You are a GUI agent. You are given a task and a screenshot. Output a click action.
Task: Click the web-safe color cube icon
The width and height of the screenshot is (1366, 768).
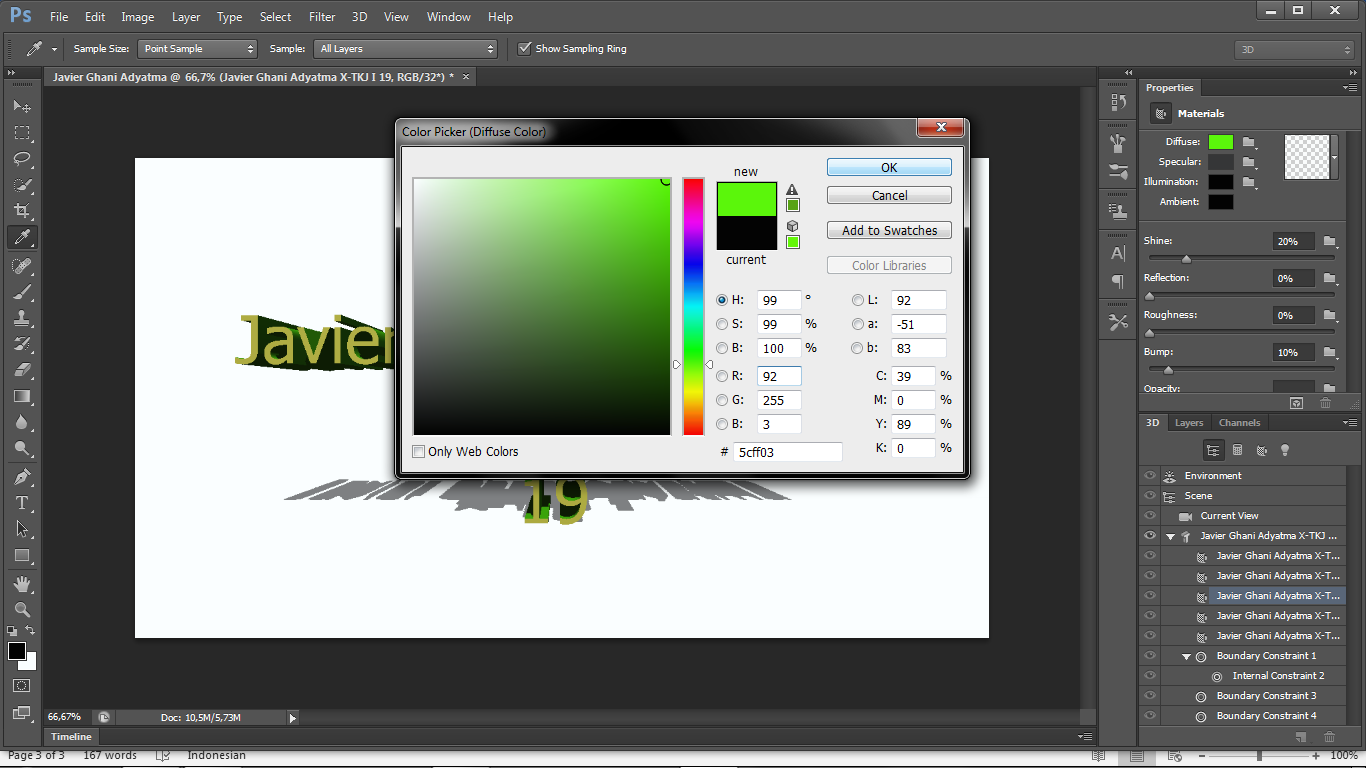click(792, 226)
